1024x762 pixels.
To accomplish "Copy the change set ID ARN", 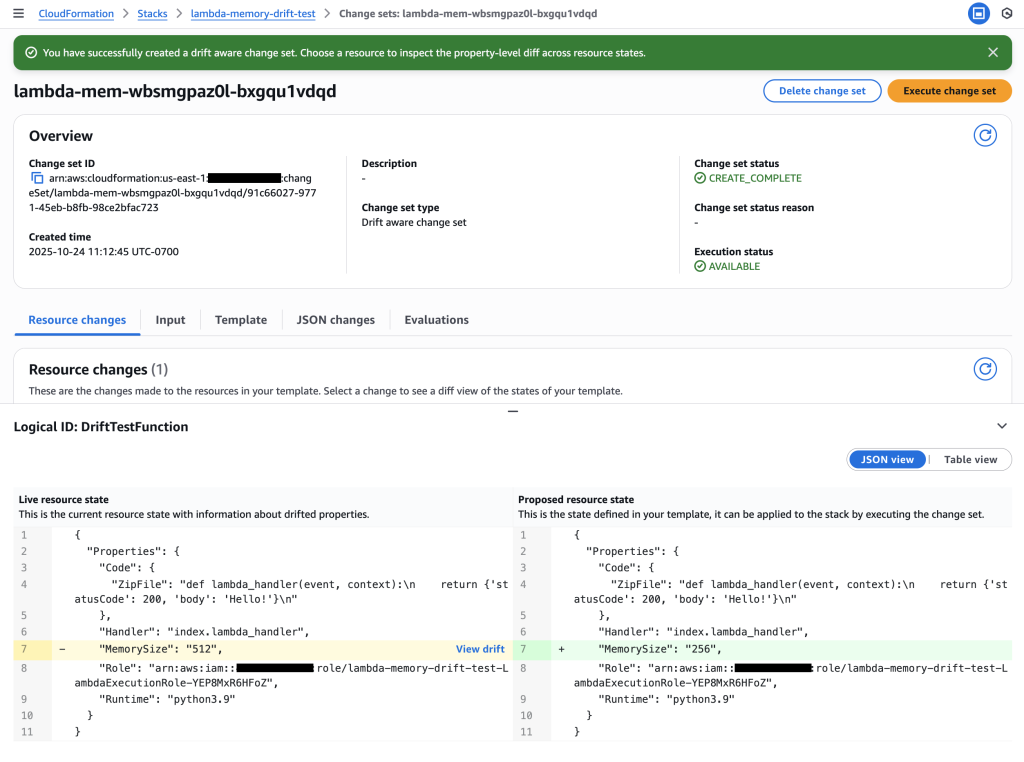I will tap(37, 178).
